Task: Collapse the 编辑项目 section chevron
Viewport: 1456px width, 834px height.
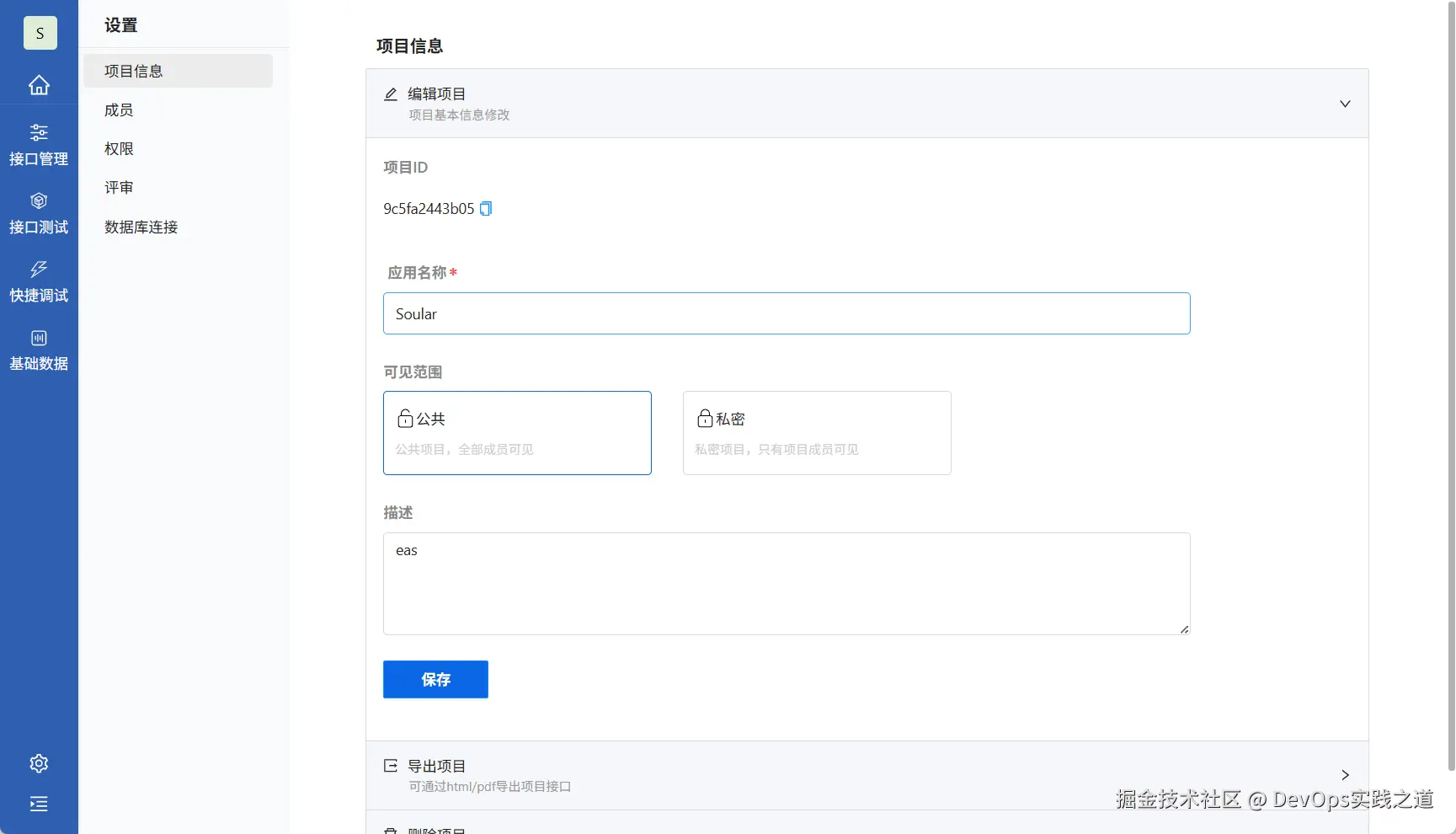Action: pos(1345,104)
